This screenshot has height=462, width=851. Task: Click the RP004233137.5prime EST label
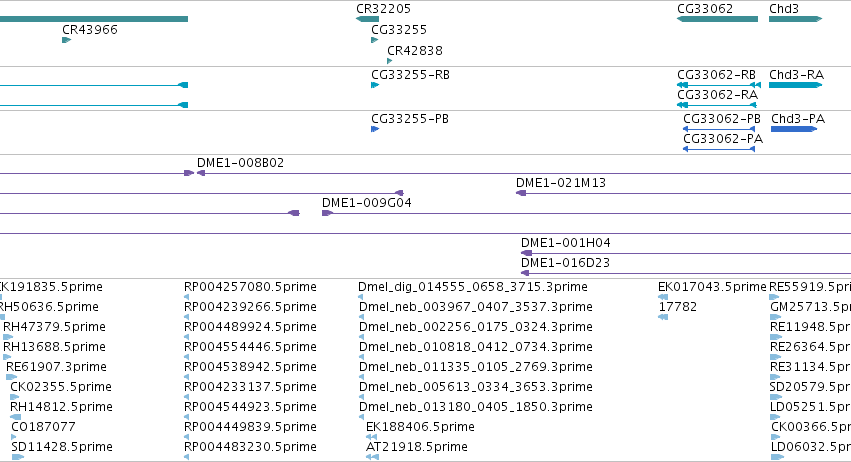click(x=250, y=387)
